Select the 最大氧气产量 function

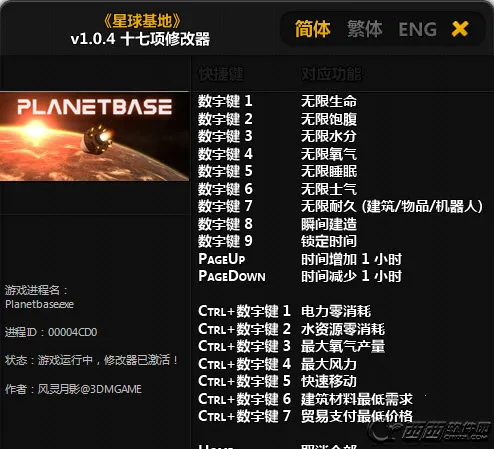[343, 346]
